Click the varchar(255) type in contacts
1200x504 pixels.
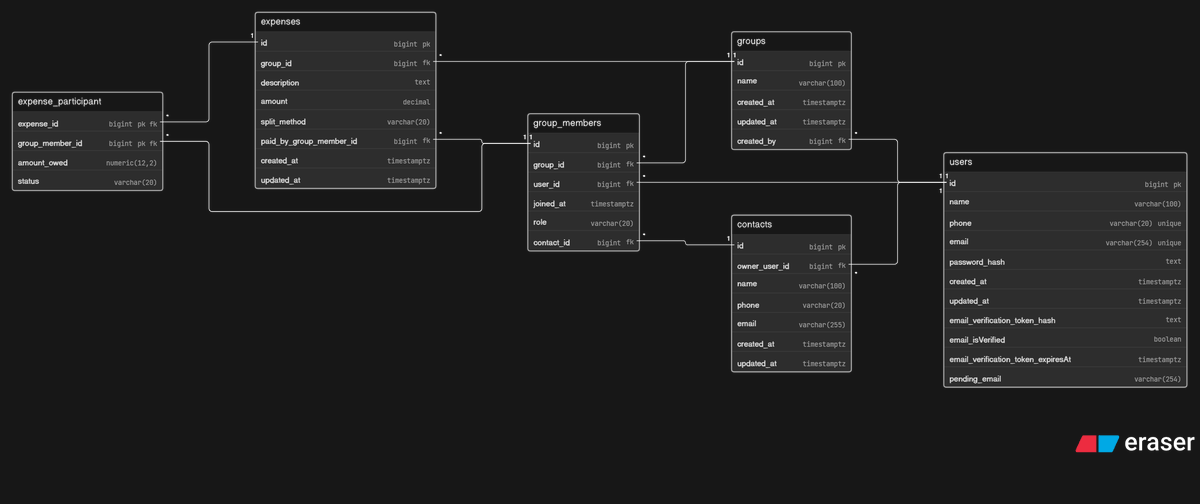coord(822,324)
